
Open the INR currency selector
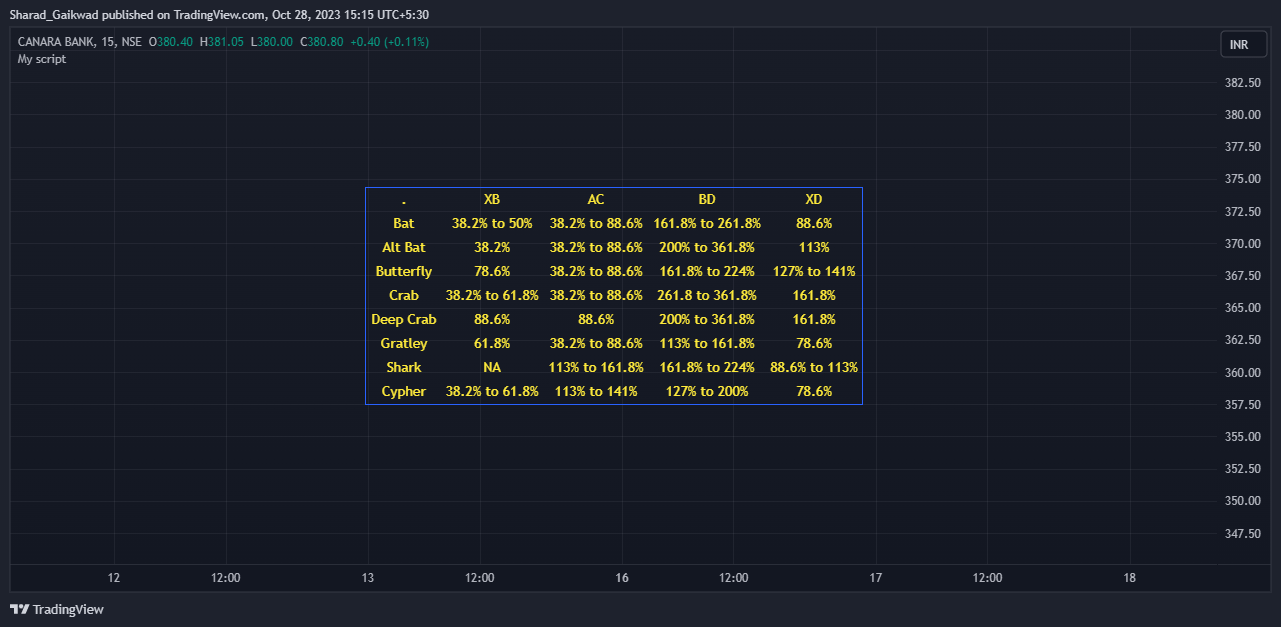tap(1239, 45)
